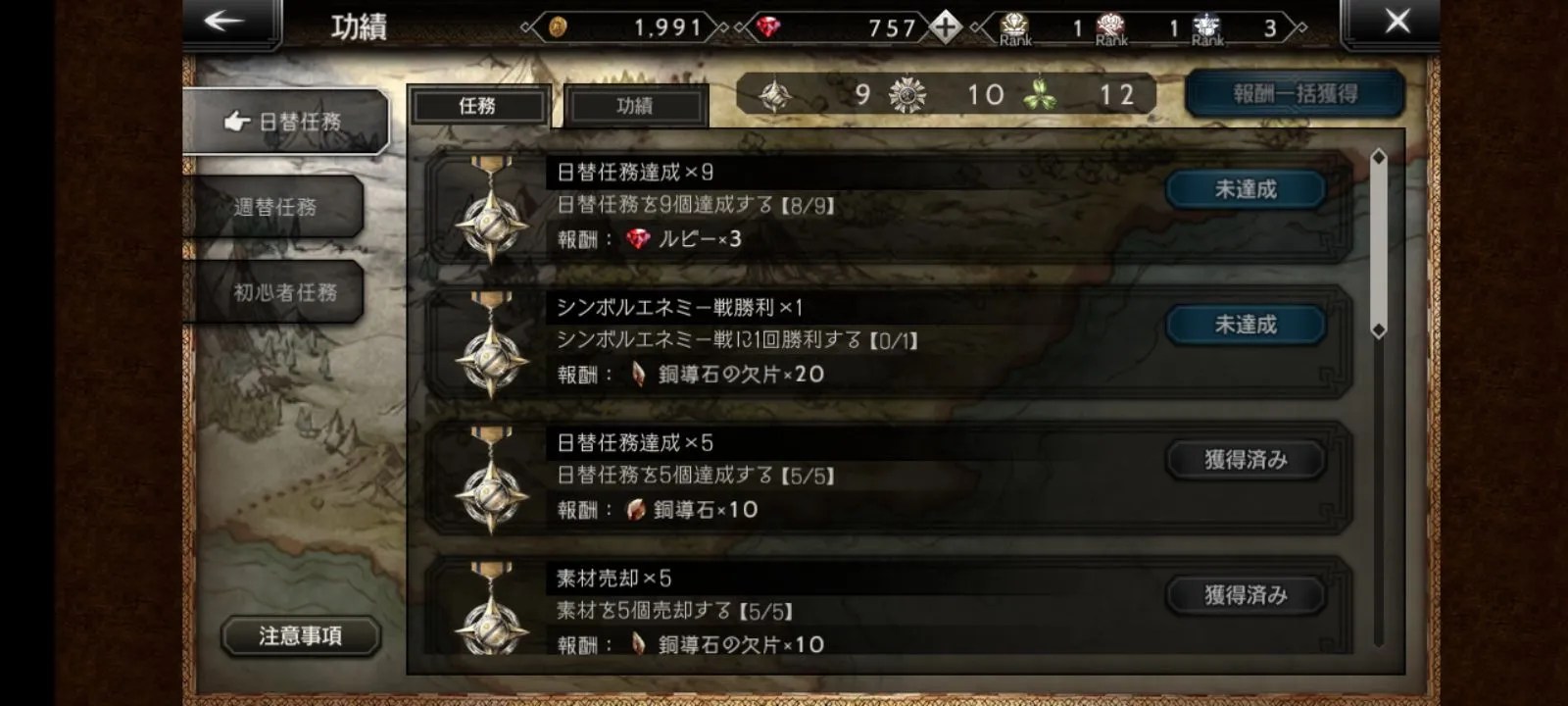This screenshot has width=1568, height=706.
Task: Tap the red ruby currency icon
Action: click(x=768, y=27)
